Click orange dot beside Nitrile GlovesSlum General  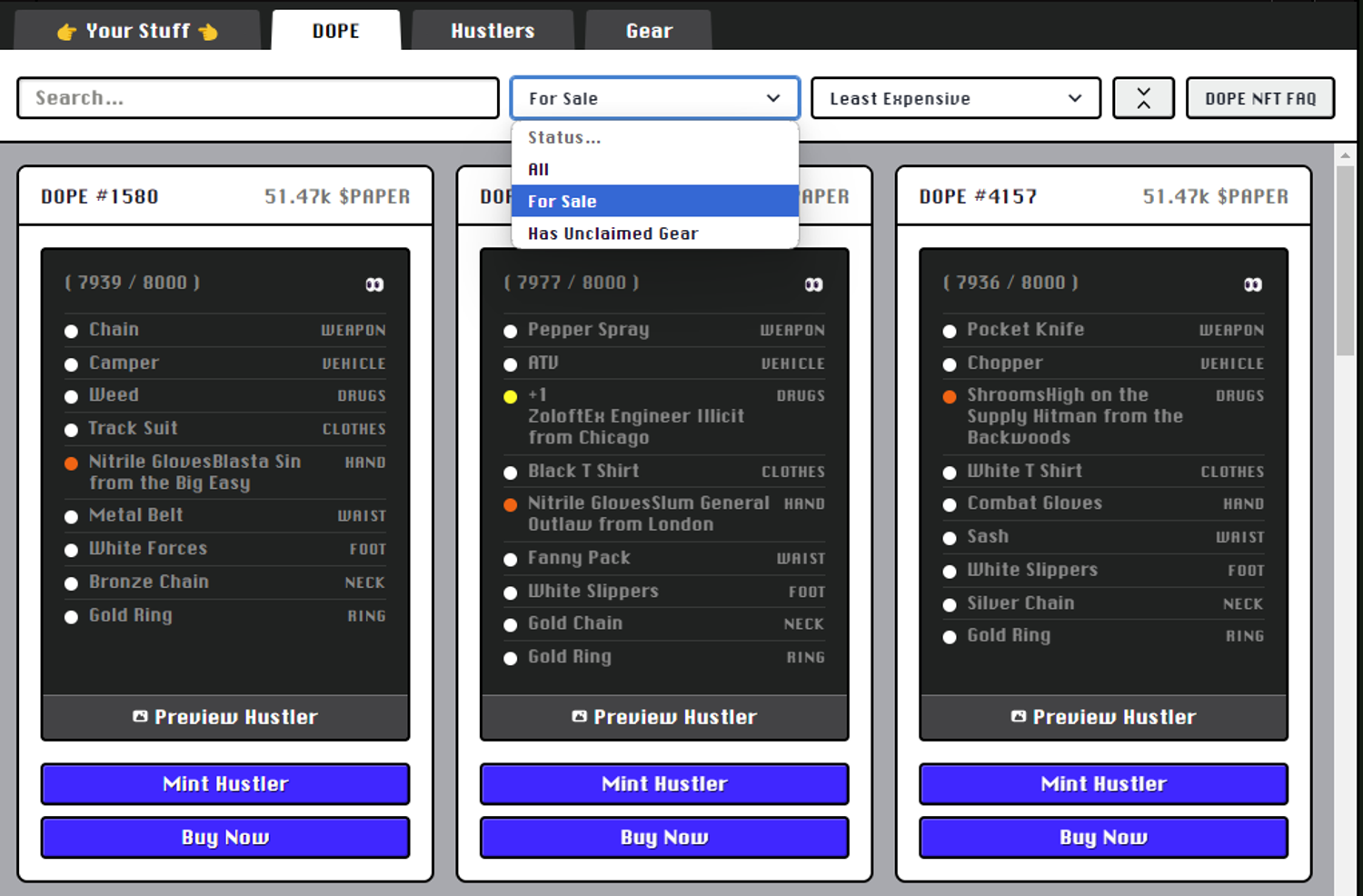coord(511,504)
